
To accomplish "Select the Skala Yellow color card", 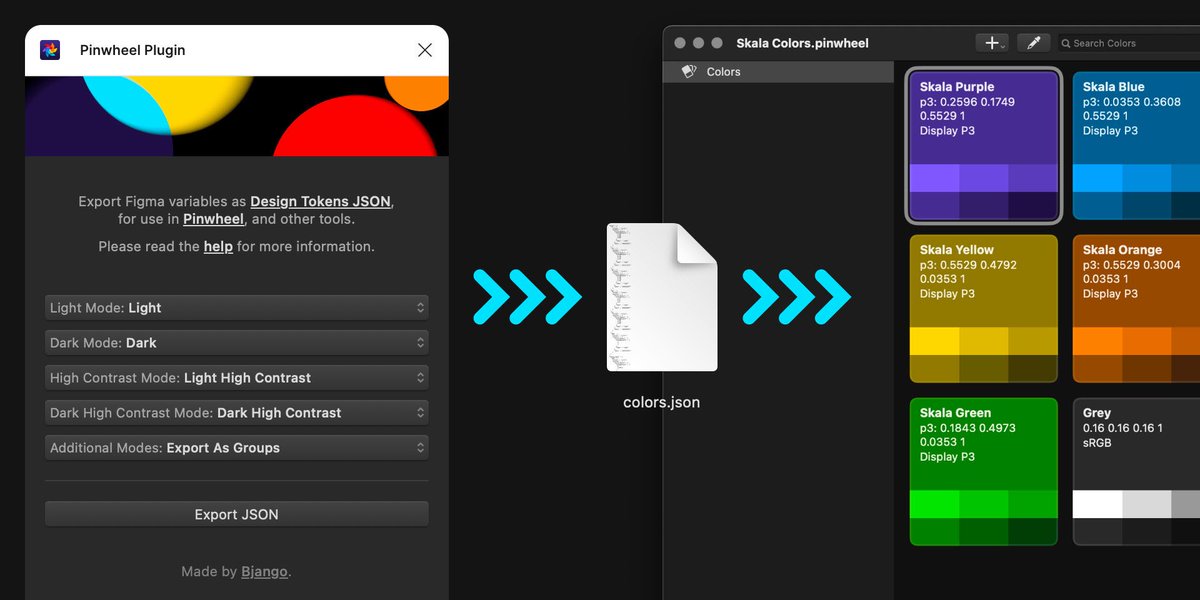I will [x=984, y=308].
